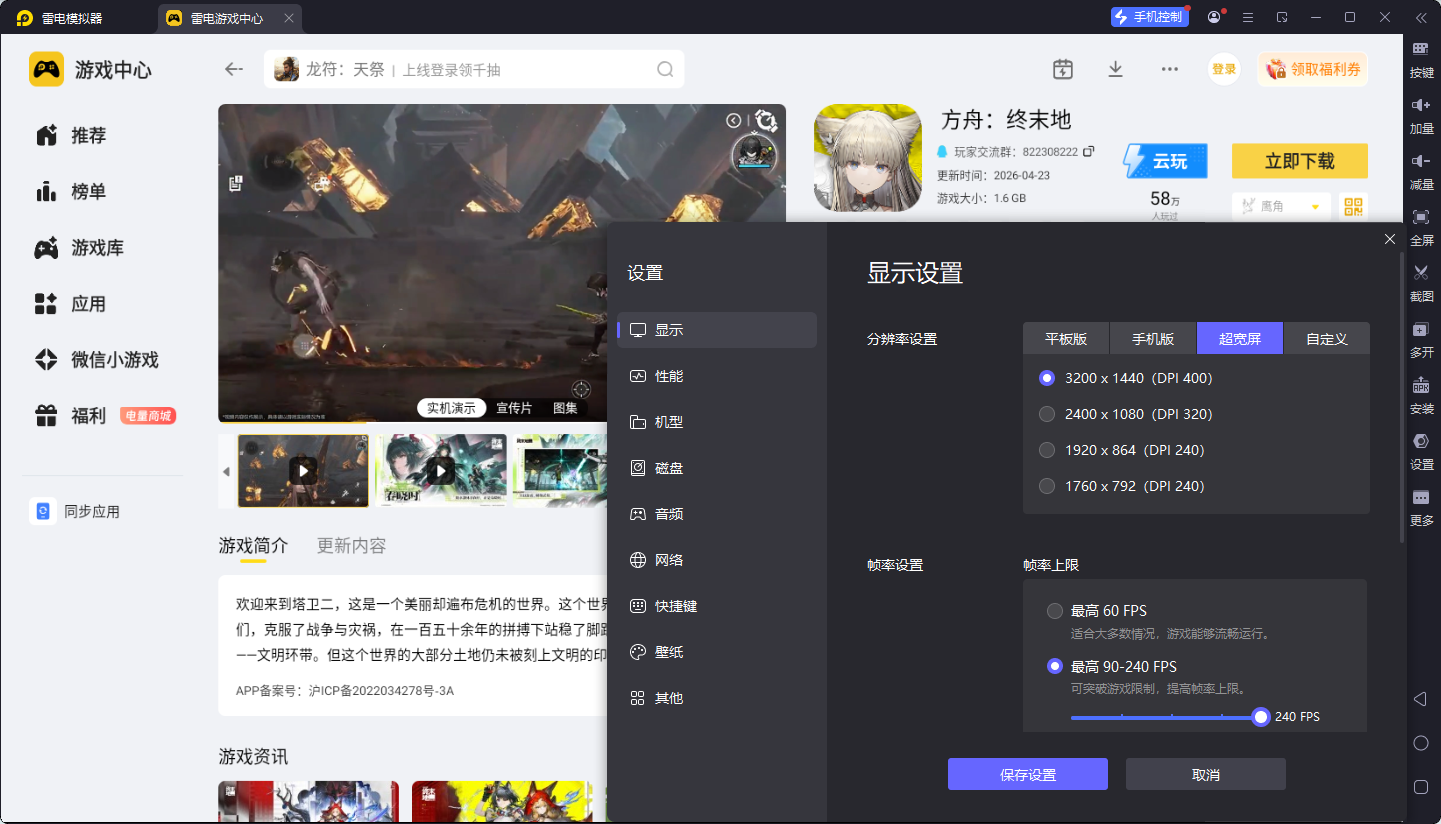This screenshot has width=1441, height=824.
Task: Switch to the 自定义 resolution tab
Action: (1327, 339)
